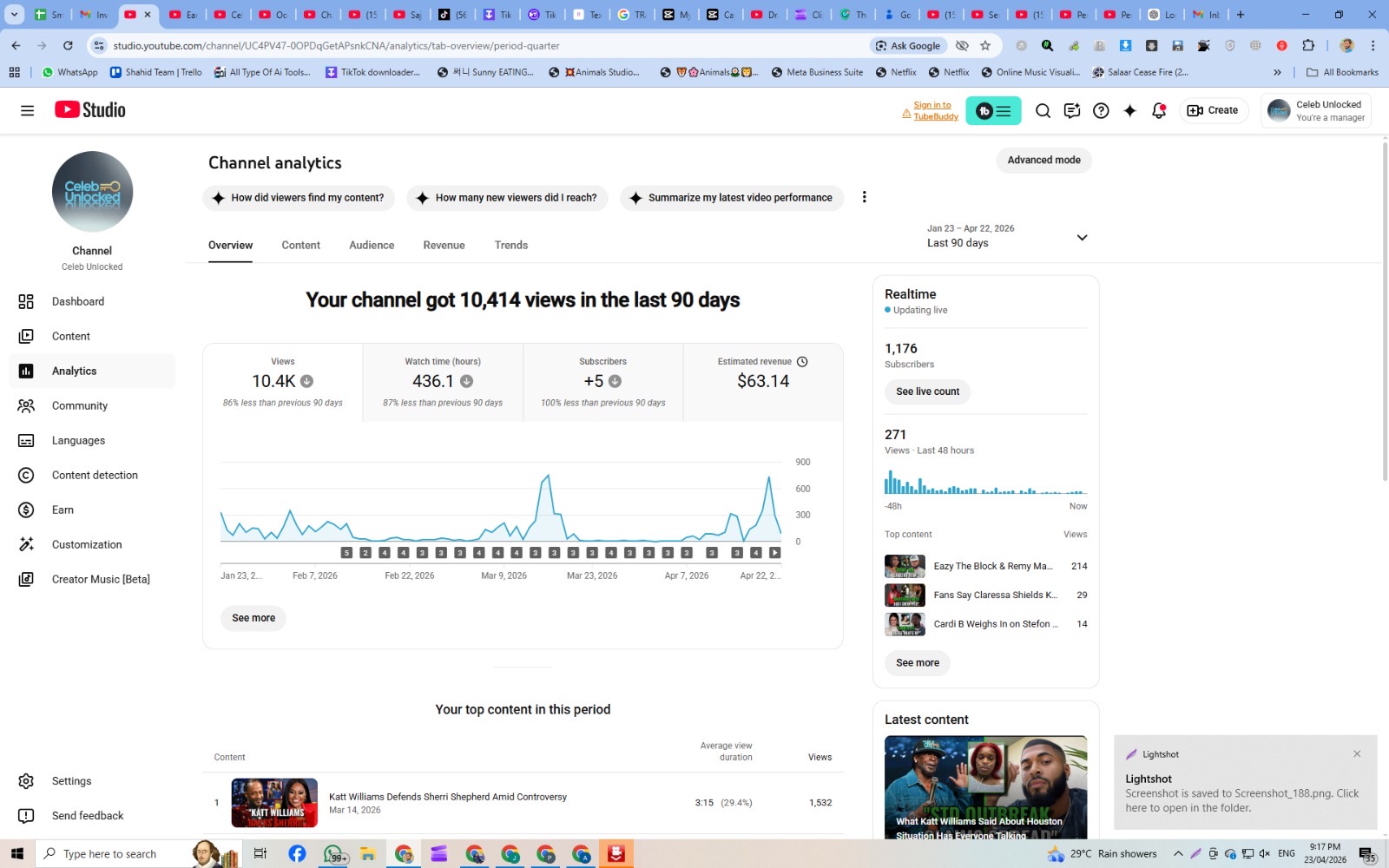
Task: Open Customization in the sidebar
Action: click(92, 544)
